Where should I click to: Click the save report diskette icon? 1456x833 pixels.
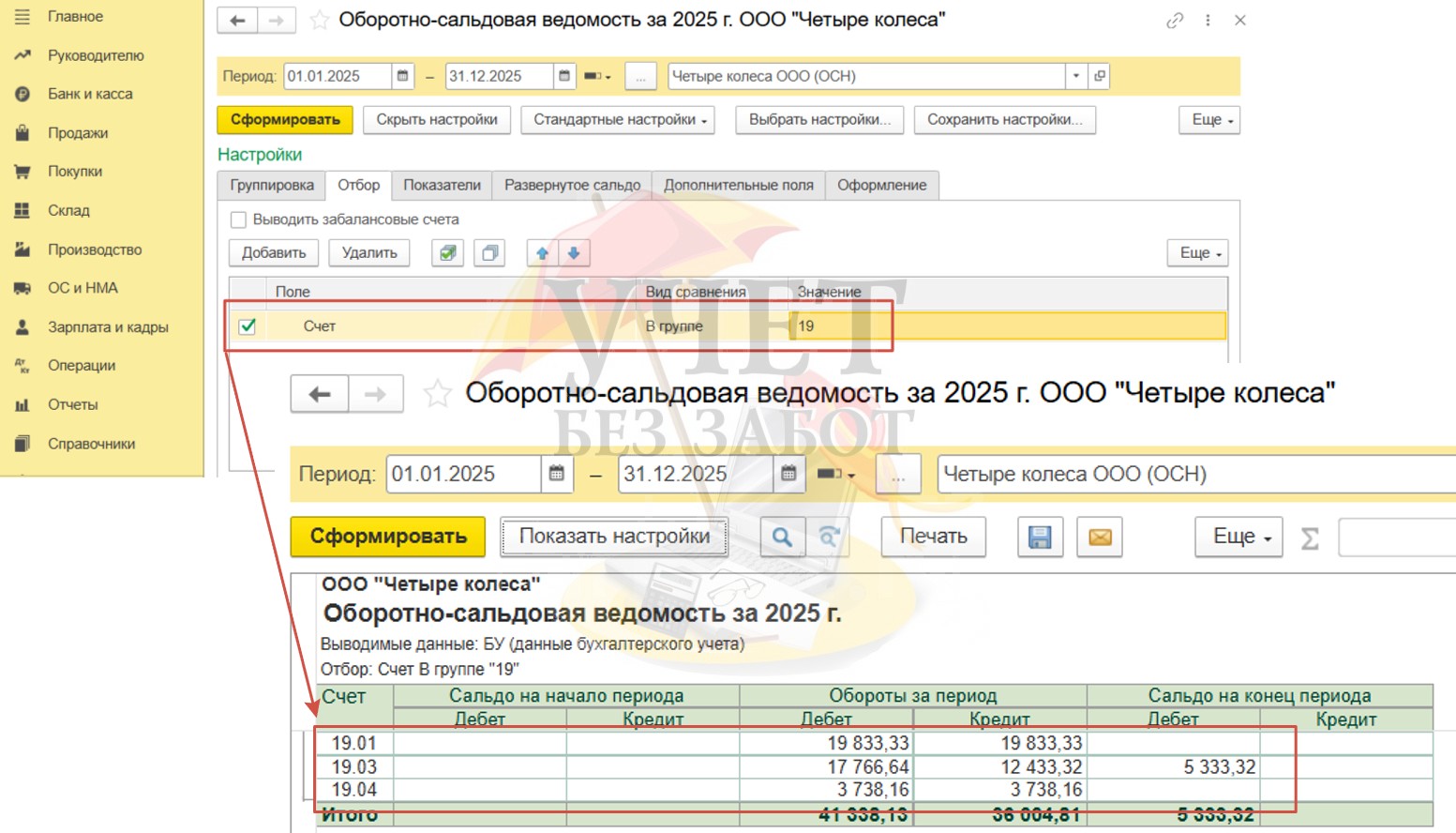[1040, 538]
